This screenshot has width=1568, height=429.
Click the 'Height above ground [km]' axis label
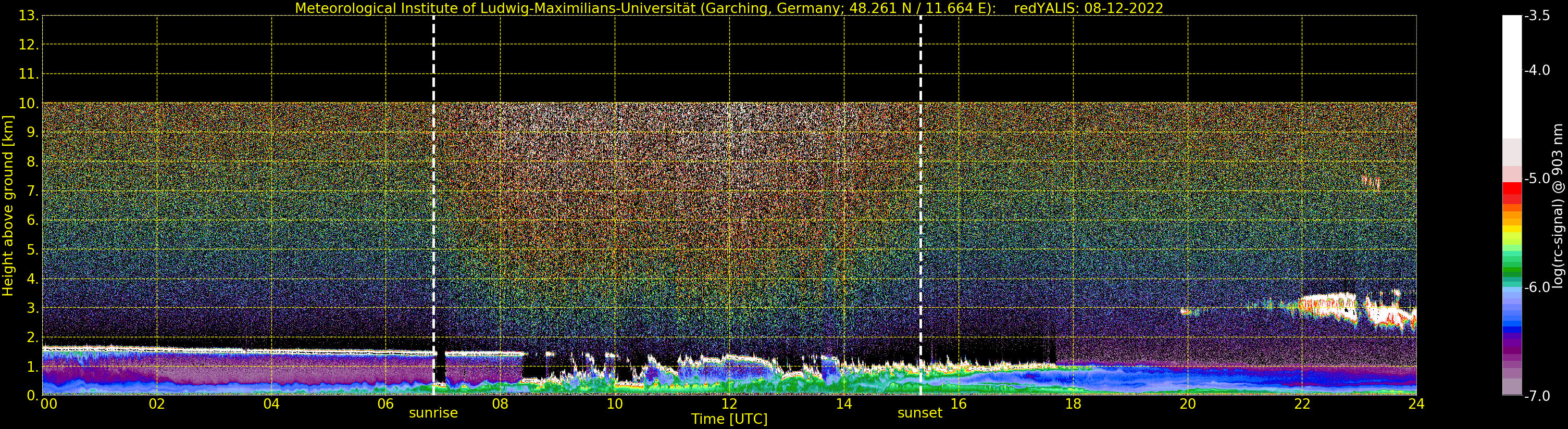[8, 206]
